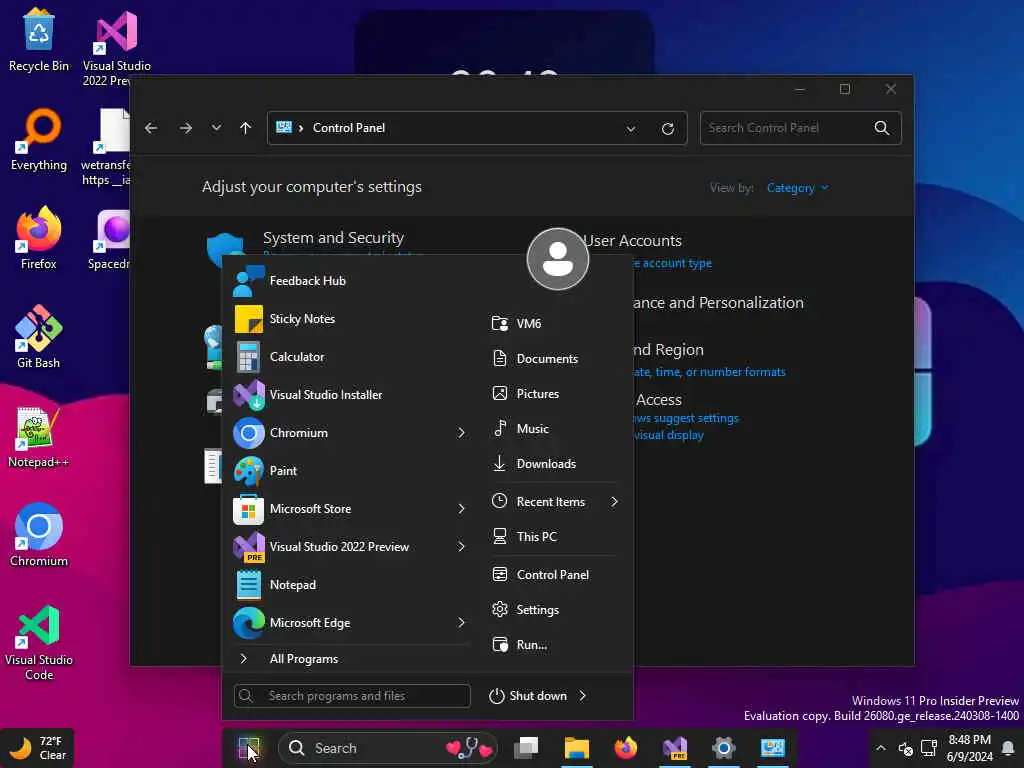Refresh the Control Panel view
The width and height of the screenshot is (1024, 768).
point(667,129)
